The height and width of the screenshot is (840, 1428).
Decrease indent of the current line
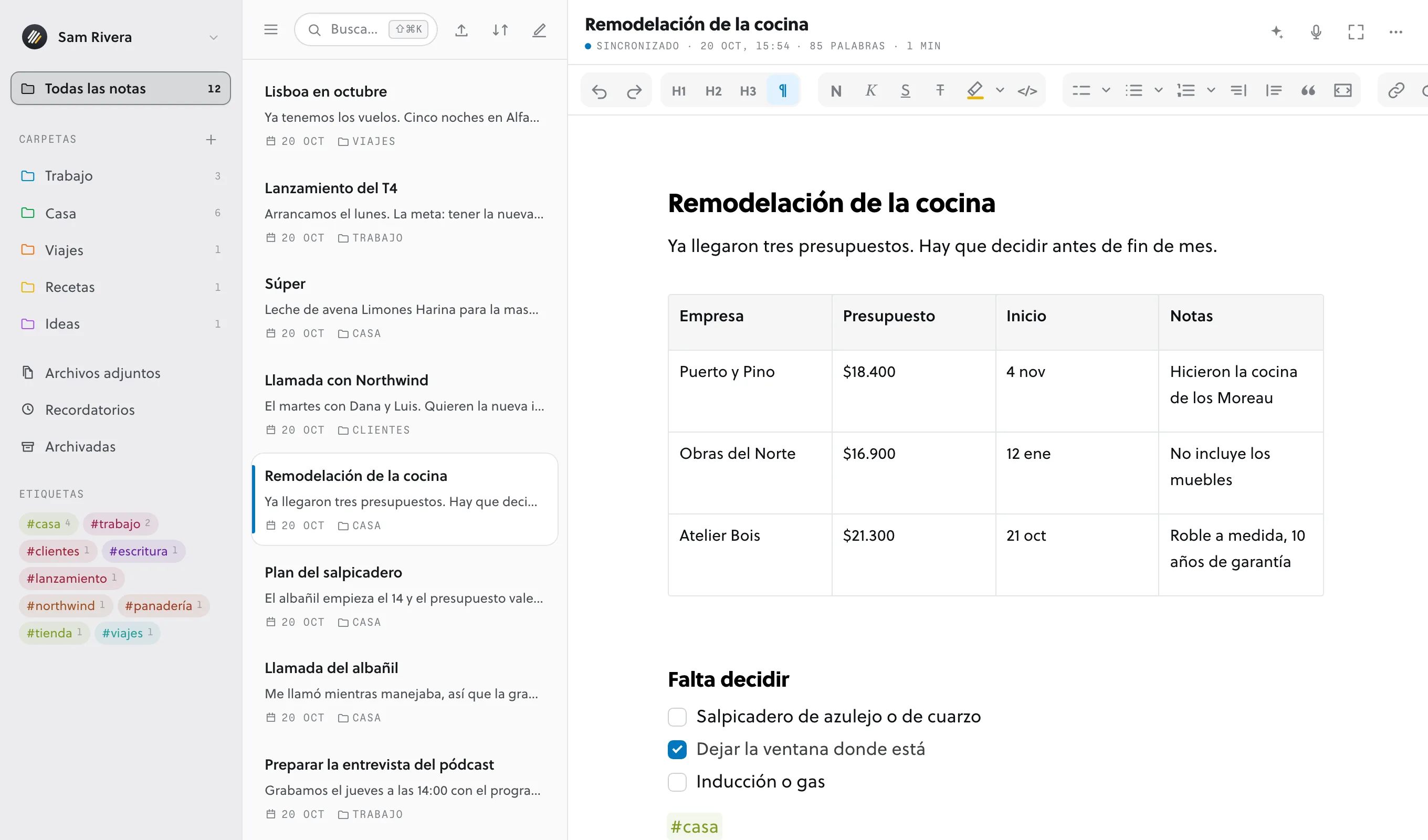click(x=1238, y=91)
